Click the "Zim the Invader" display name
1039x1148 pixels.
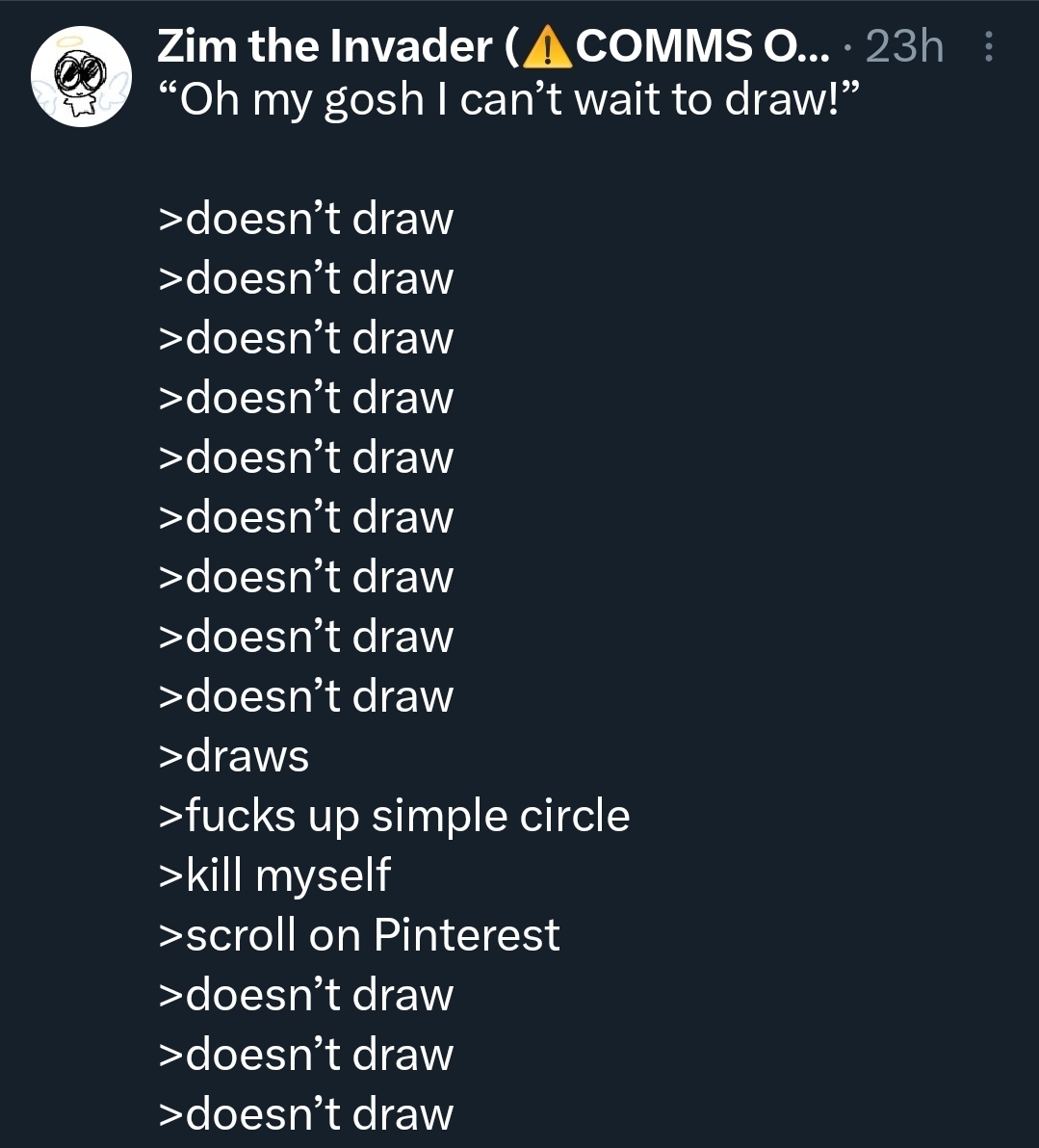(324, 46)
